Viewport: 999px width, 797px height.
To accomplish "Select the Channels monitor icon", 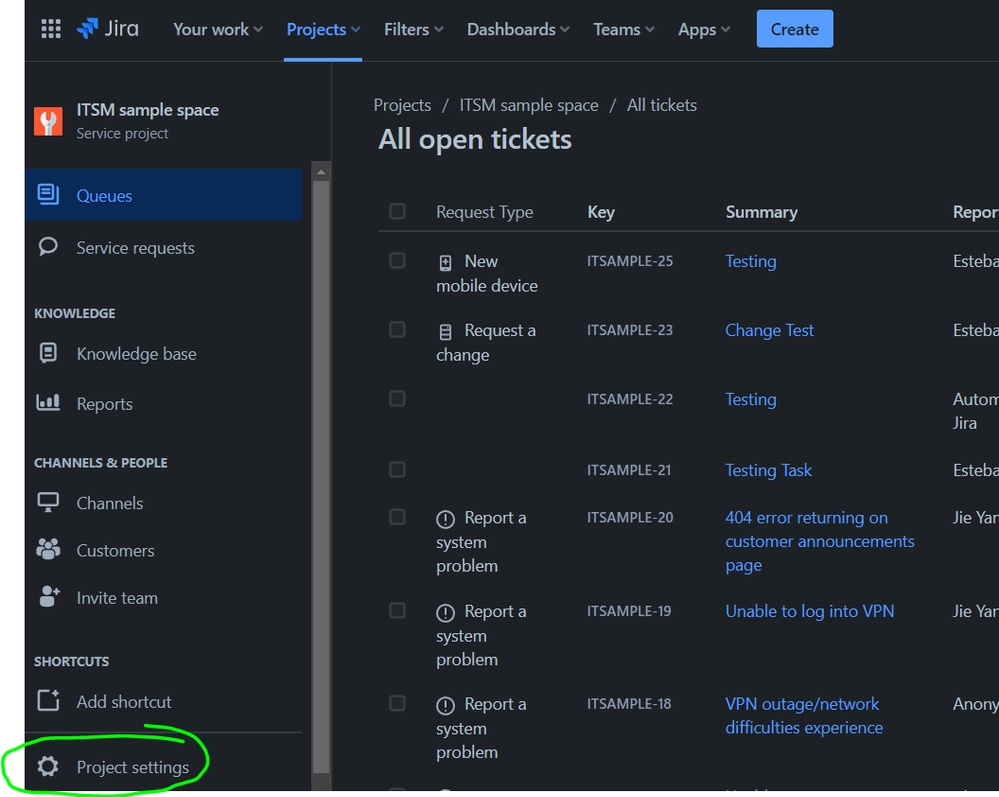I will click(x=48, y=502).
